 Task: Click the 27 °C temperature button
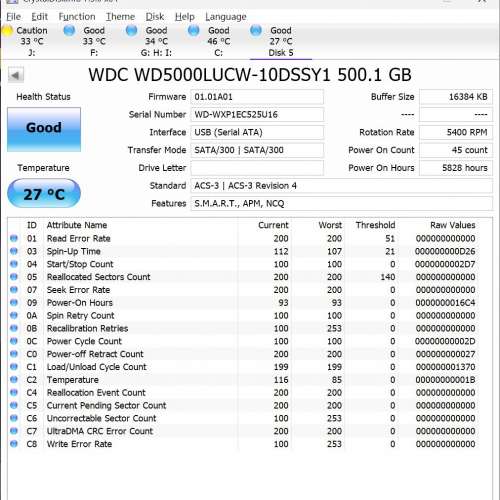coord(44,193)
